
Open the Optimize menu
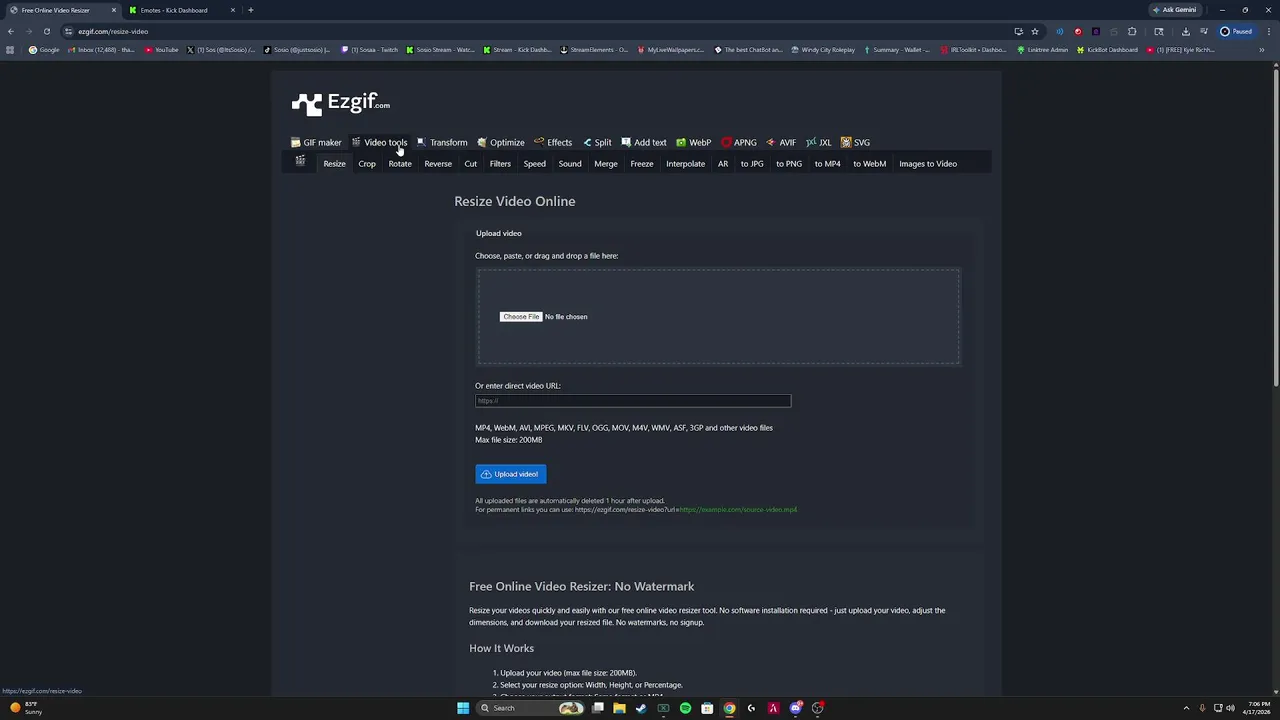click(501, 142)
